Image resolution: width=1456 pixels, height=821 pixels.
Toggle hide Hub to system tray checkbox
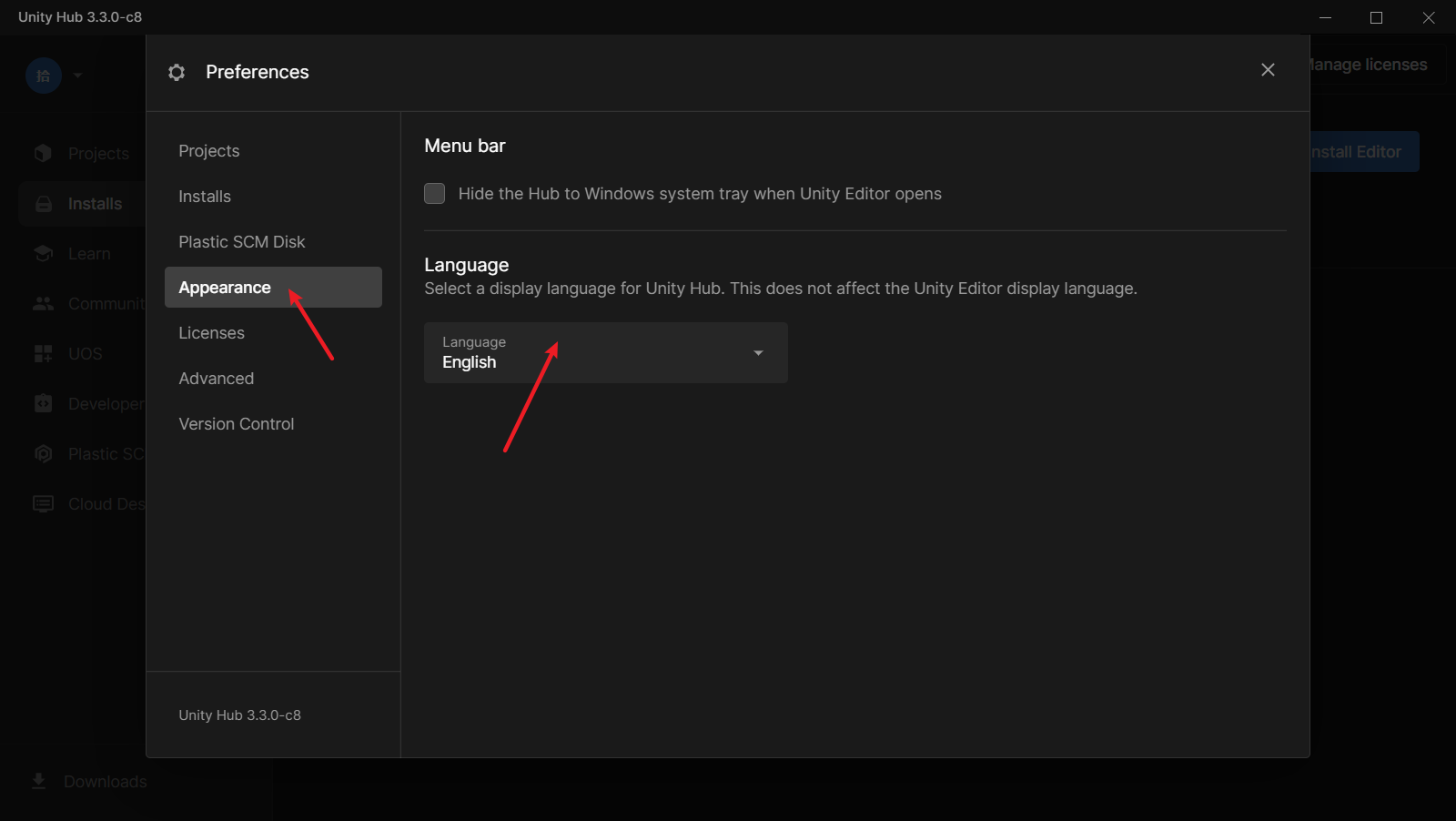tap(435, 194)
